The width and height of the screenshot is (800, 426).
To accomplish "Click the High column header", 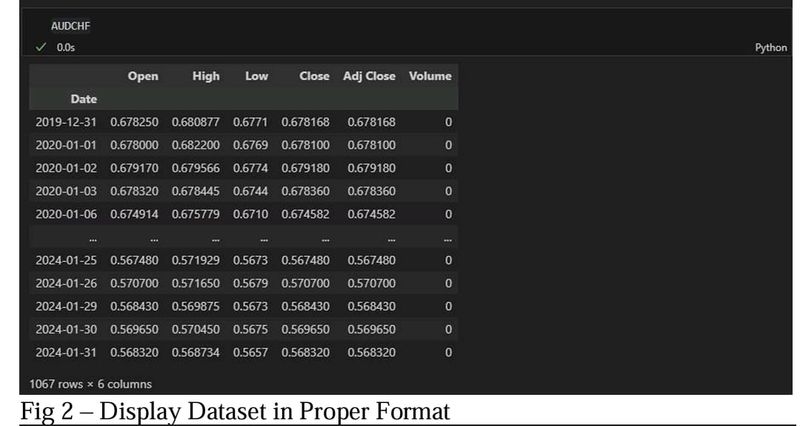I will 206,76.
